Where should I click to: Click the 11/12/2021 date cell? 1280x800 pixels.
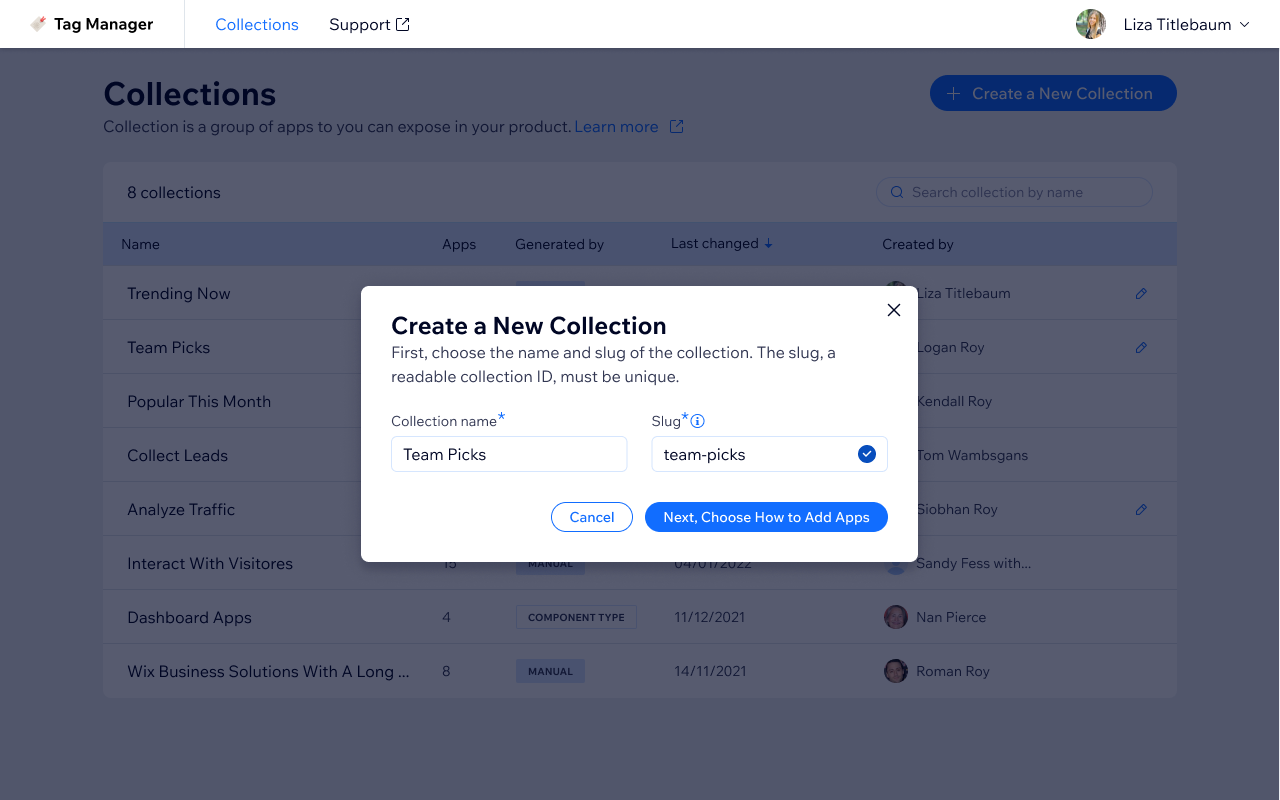[710, 617]
